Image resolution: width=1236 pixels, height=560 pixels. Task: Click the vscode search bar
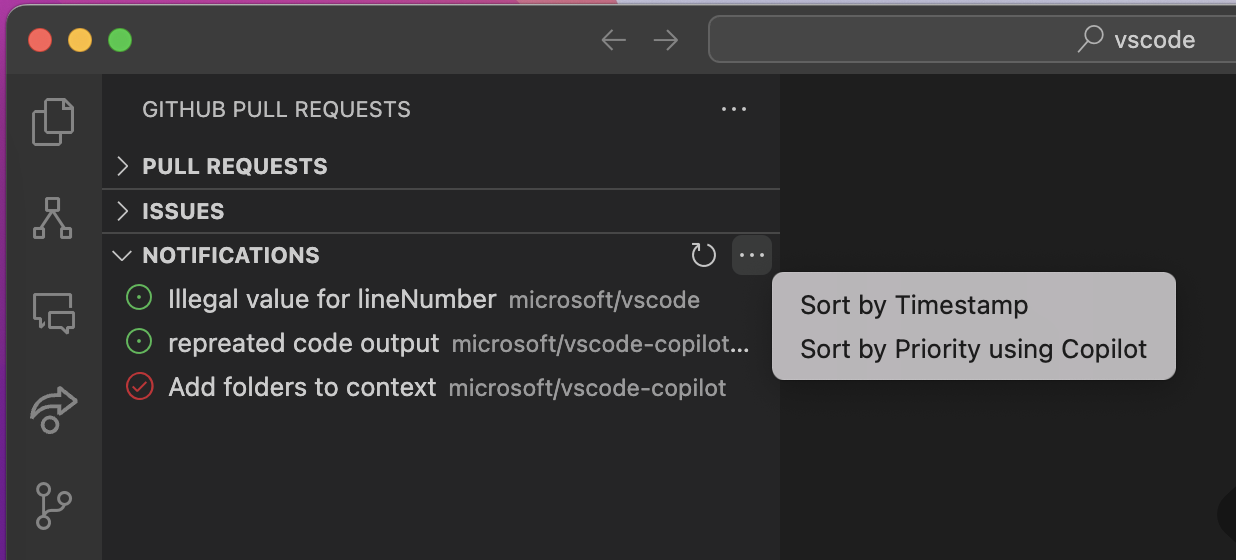pos(970,40)
